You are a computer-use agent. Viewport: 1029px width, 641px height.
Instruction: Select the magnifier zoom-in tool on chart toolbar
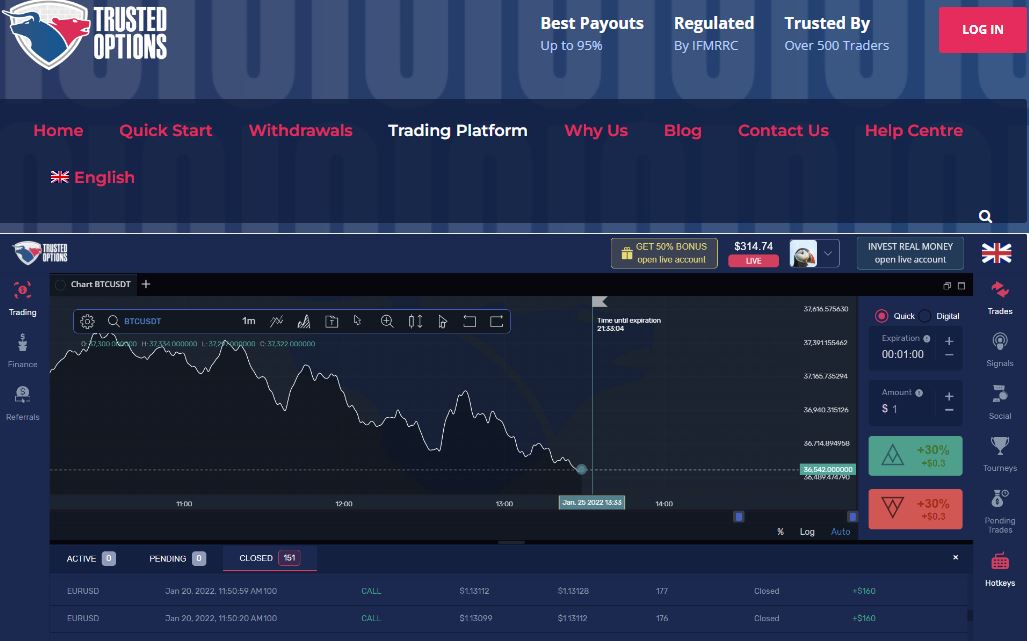tap(387, 321)
